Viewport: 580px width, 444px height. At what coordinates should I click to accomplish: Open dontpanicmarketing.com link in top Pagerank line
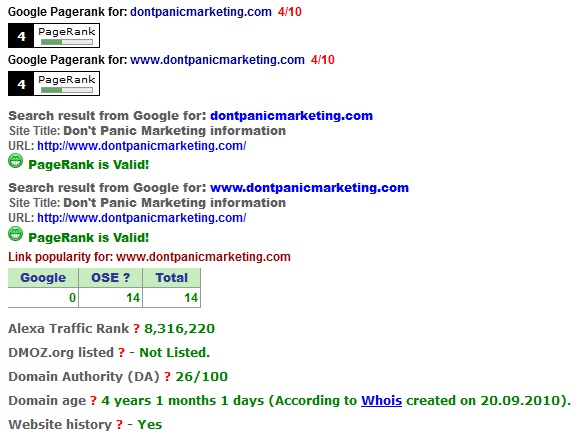[201, 12]
